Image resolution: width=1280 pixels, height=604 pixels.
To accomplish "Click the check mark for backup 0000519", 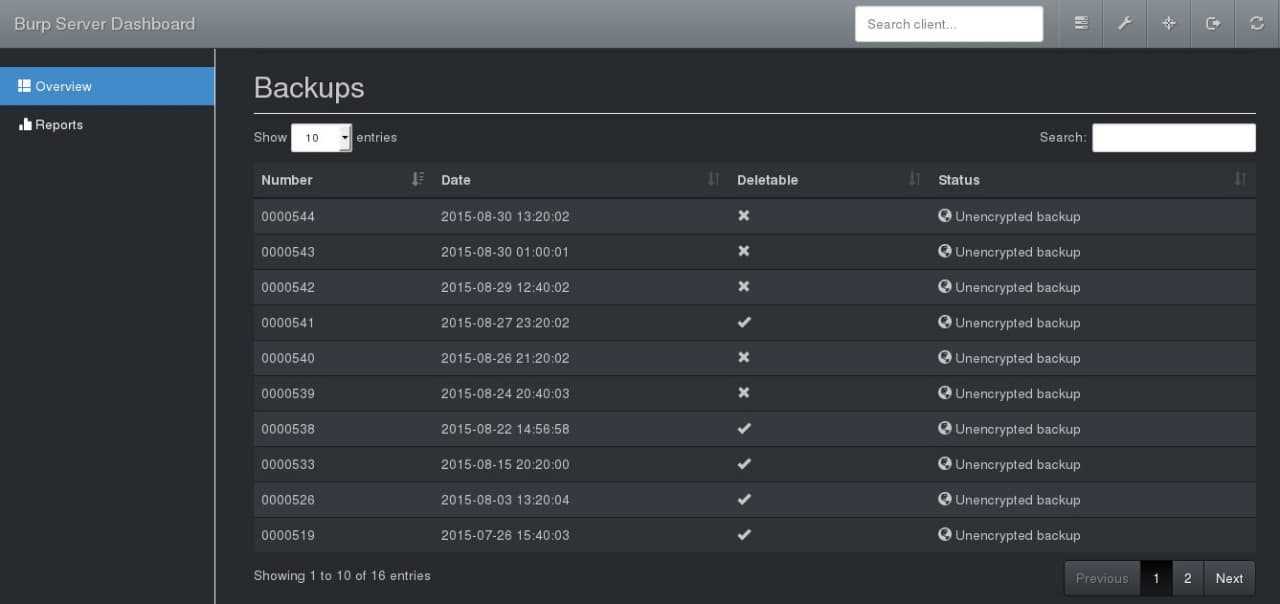I will 744,535.
